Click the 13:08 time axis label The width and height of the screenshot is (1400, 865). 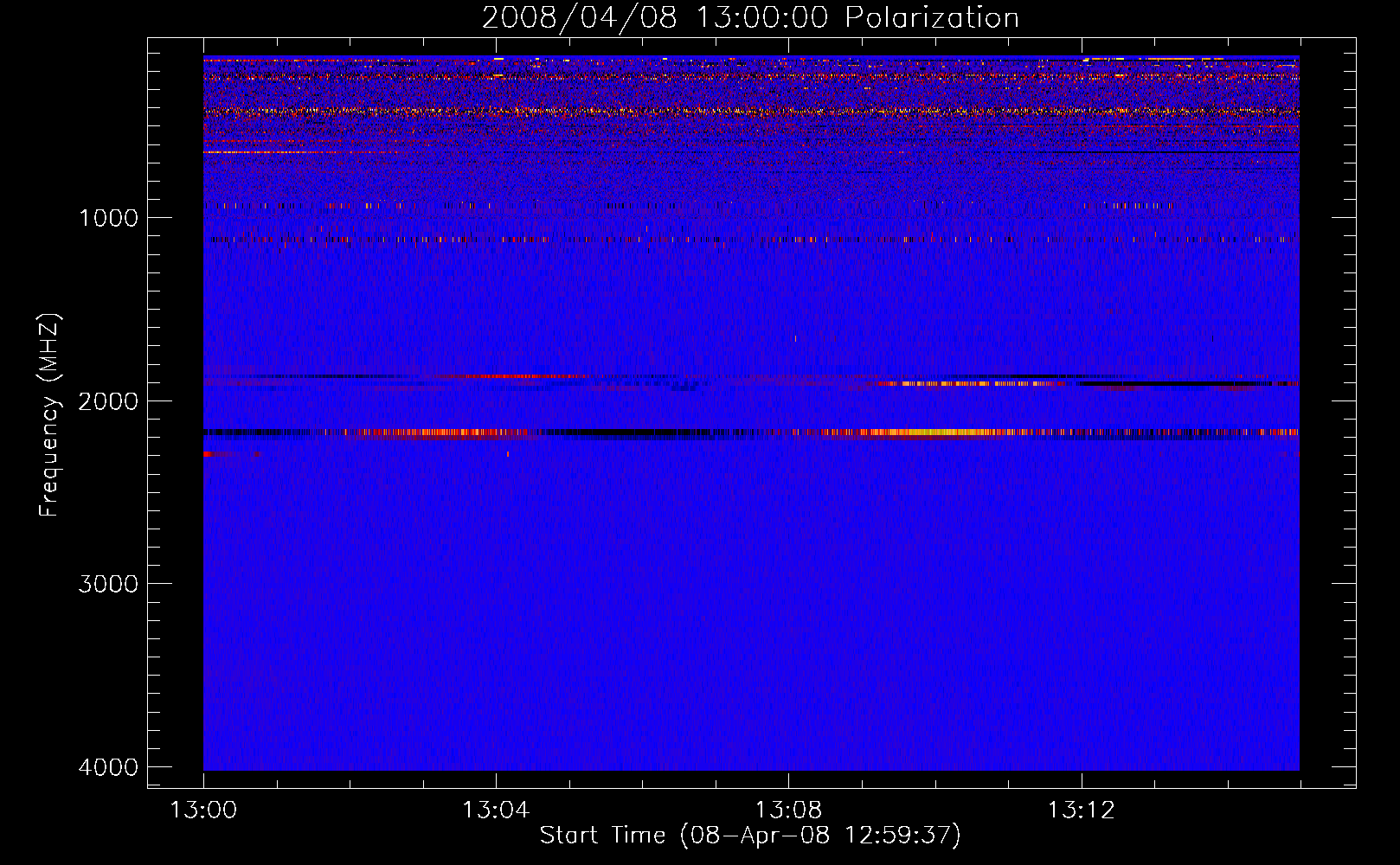[x=788, y=811]
